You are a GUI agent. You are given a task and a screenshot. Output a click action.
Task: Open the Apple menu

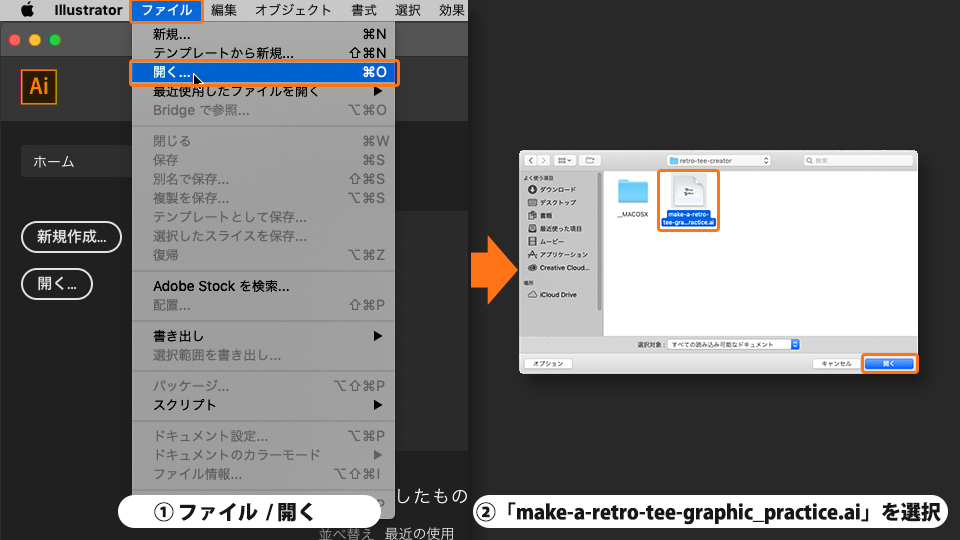27,10
